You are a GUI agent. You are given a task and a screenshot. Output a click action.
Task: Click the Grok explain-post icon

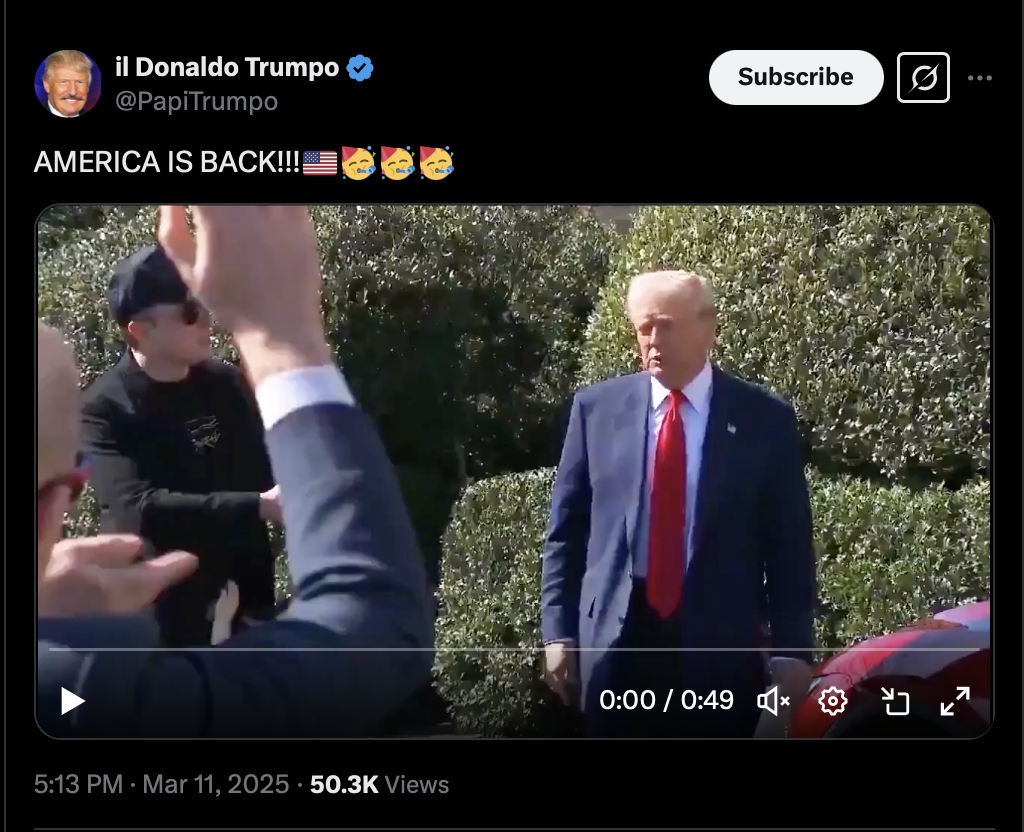pyautogui.click(x=923, y=78)
